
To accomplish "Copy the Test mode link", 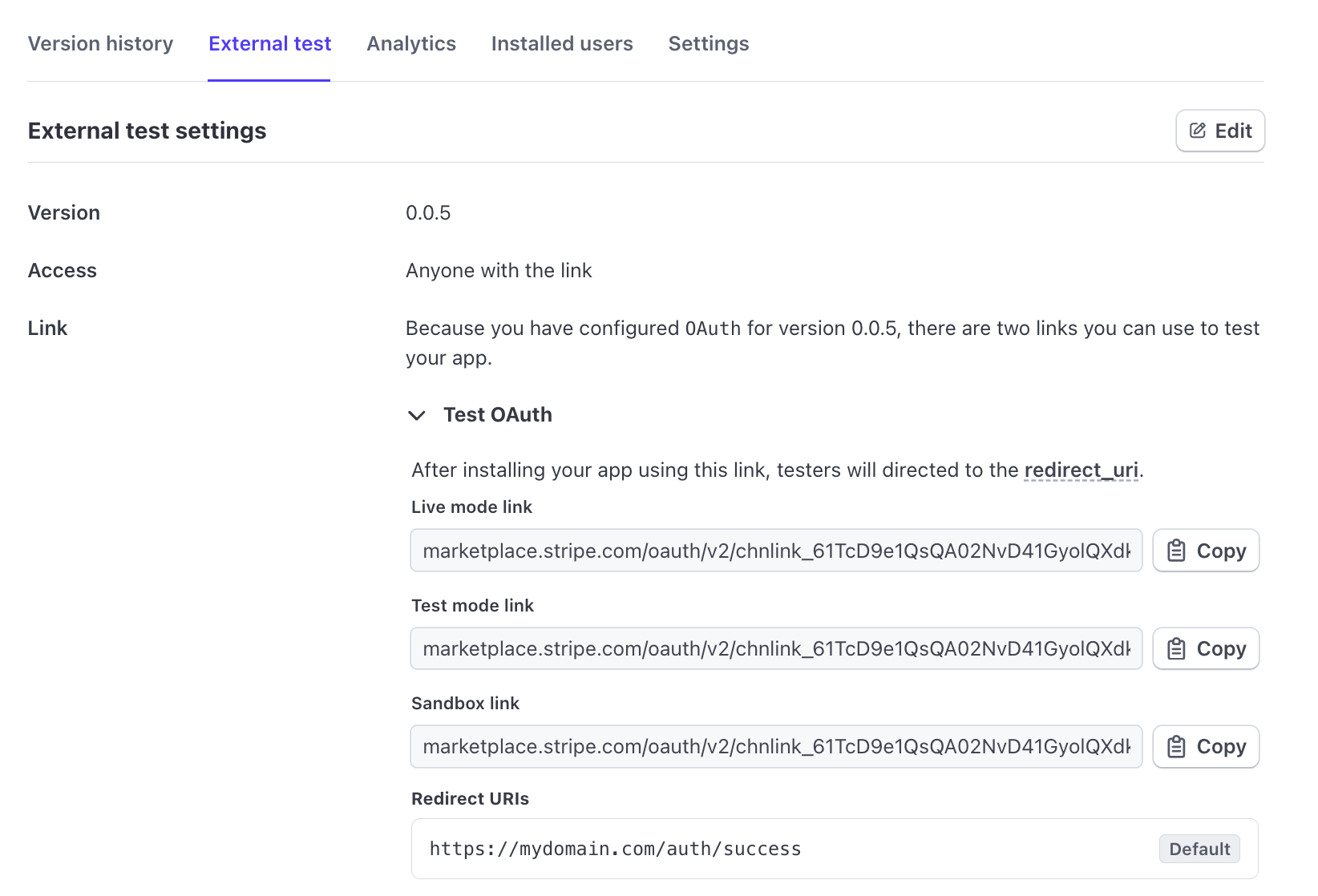I will coord(1206,648).
